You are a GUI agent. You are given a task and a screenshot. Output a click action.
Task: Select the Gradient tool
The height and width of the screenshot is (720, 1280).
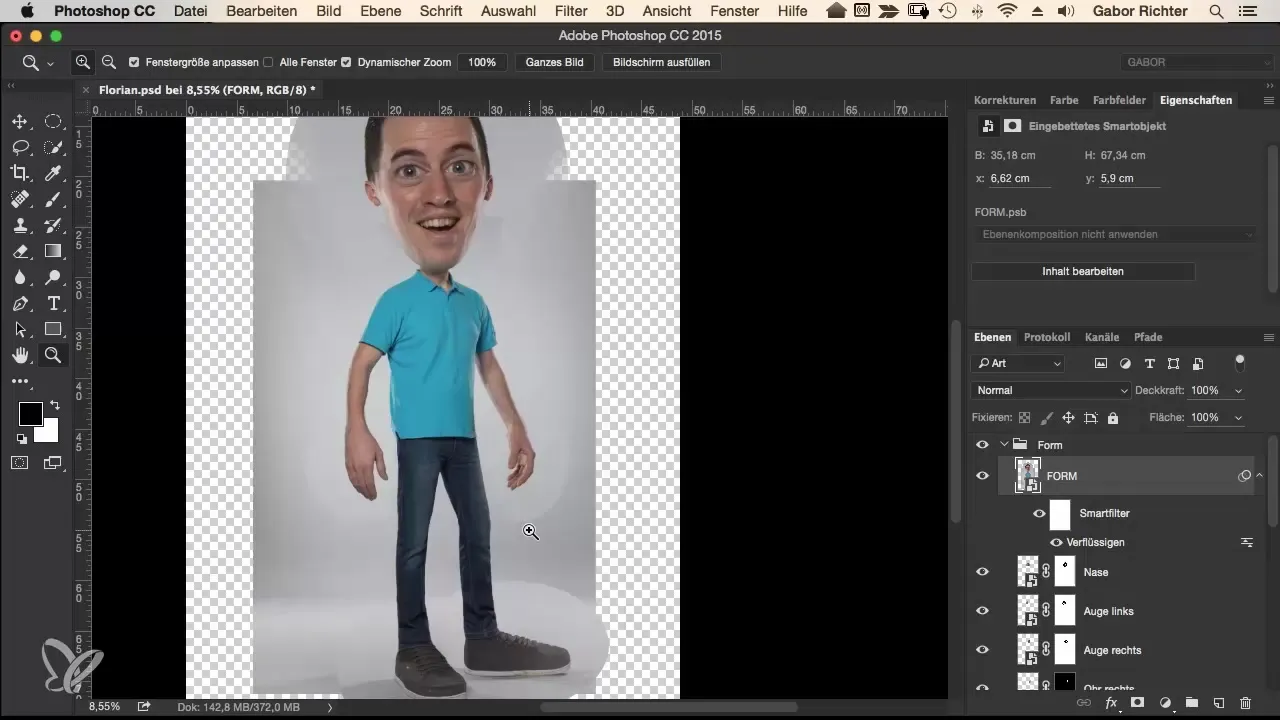(x=53, y=251)
